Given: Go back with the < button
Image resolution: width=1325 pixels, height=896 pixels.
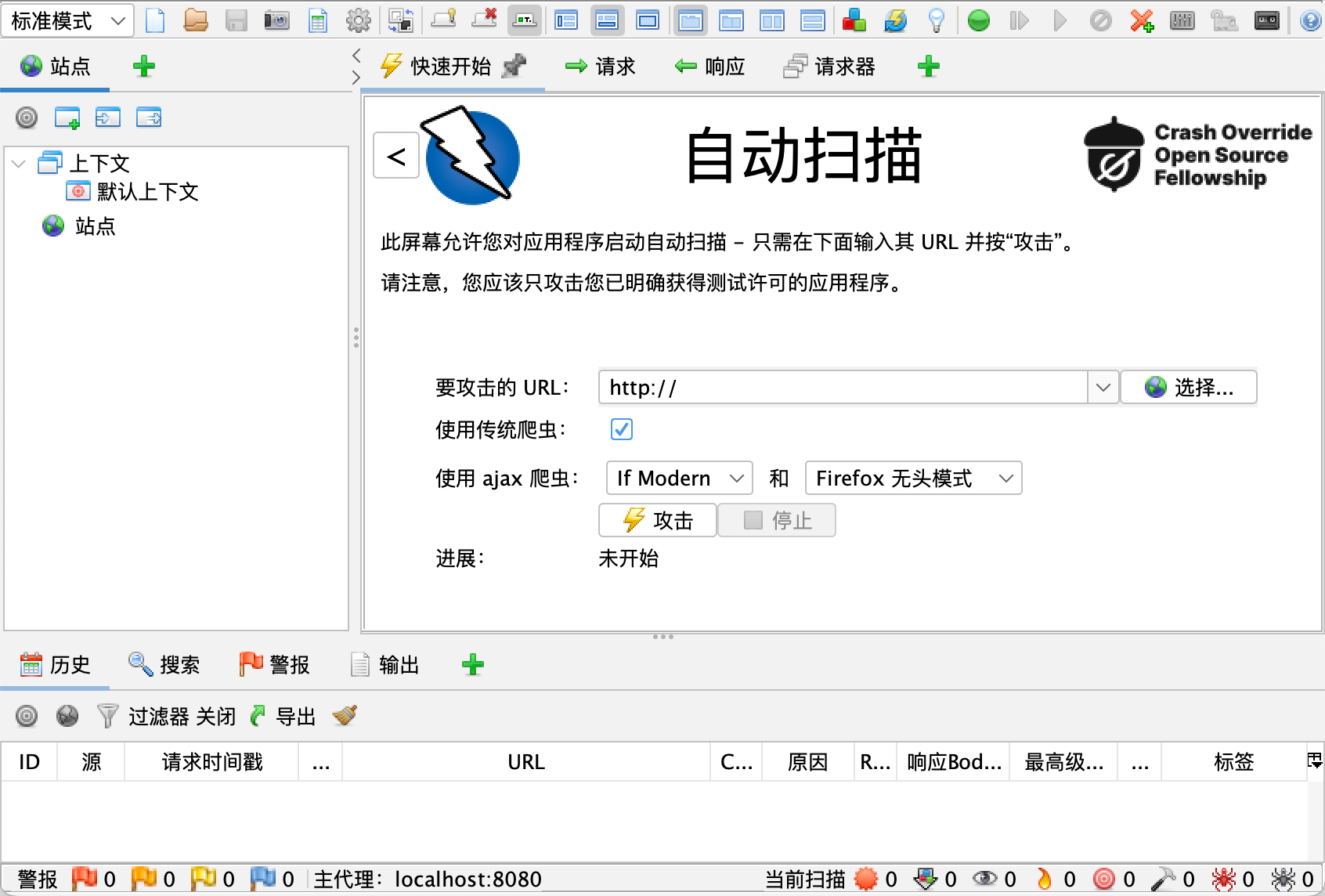Looking at the screenshot, I should [x=396, y=156].
